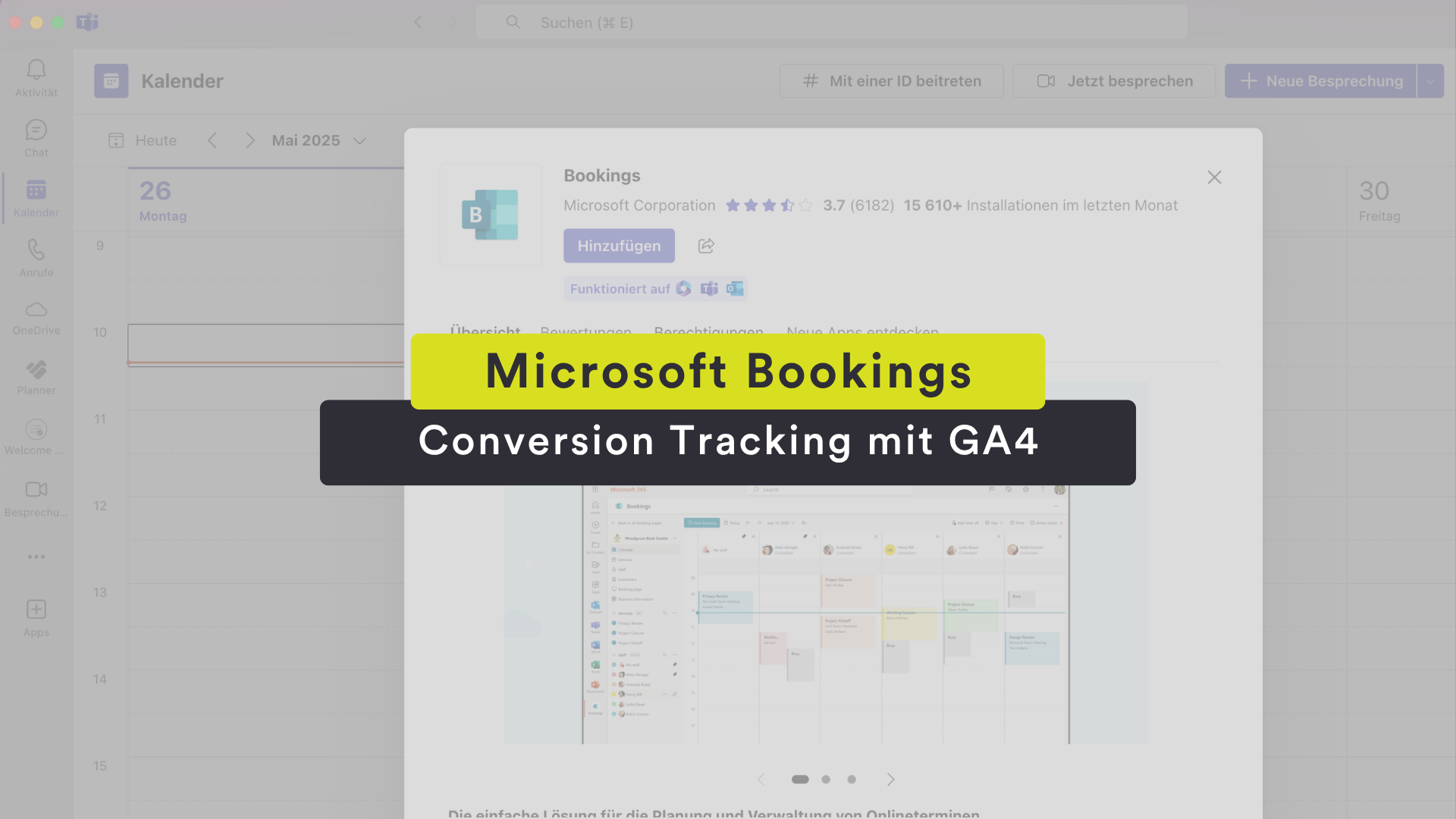The width and height of the screenshot is (1456, 819).
Task: Select Kalender in the Teams sidebar
Action: tap(36, 199)
